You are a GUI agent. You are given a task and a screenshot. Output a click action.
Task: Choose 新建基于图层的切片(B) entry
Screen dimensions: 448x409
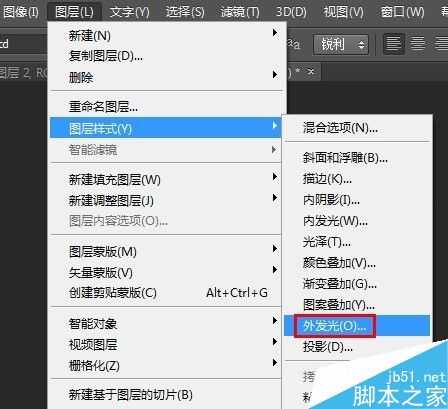pos(167,395)
